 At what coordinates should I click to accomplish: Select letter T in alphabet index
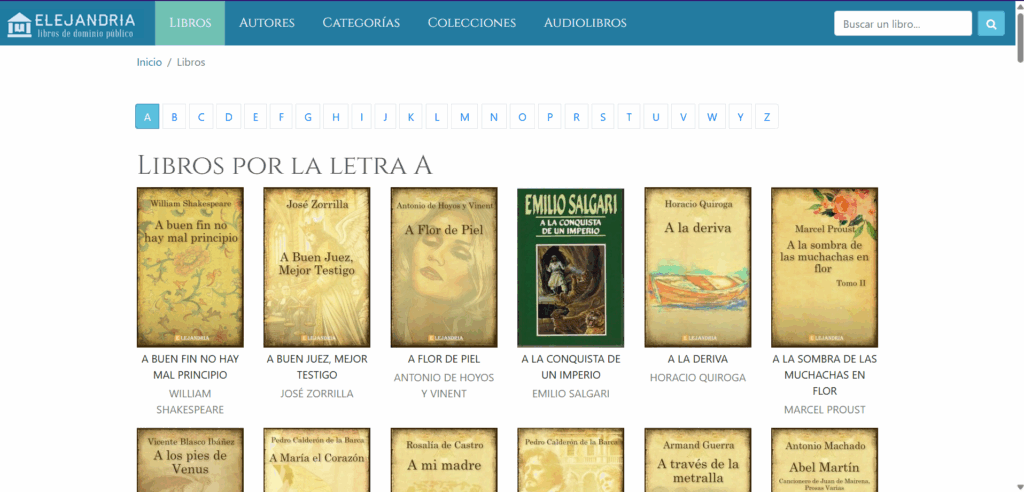point(629,117)
